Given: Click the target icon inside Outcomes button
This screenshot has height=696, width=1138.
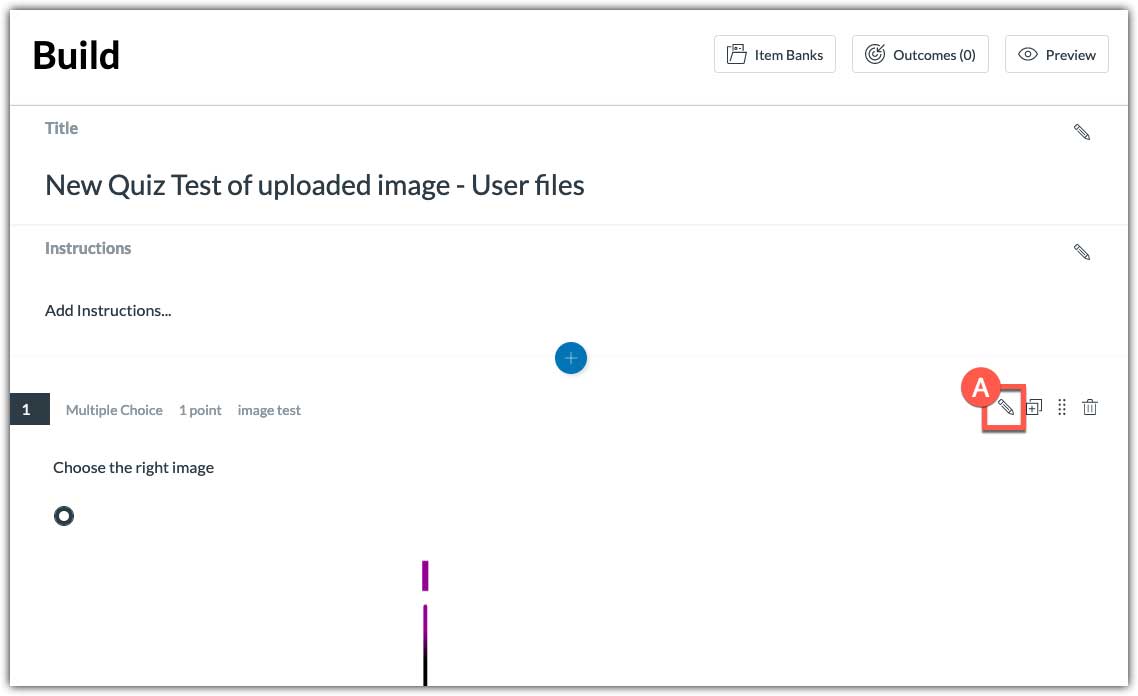Looking at the screenshot, I should tap(873, 54).
